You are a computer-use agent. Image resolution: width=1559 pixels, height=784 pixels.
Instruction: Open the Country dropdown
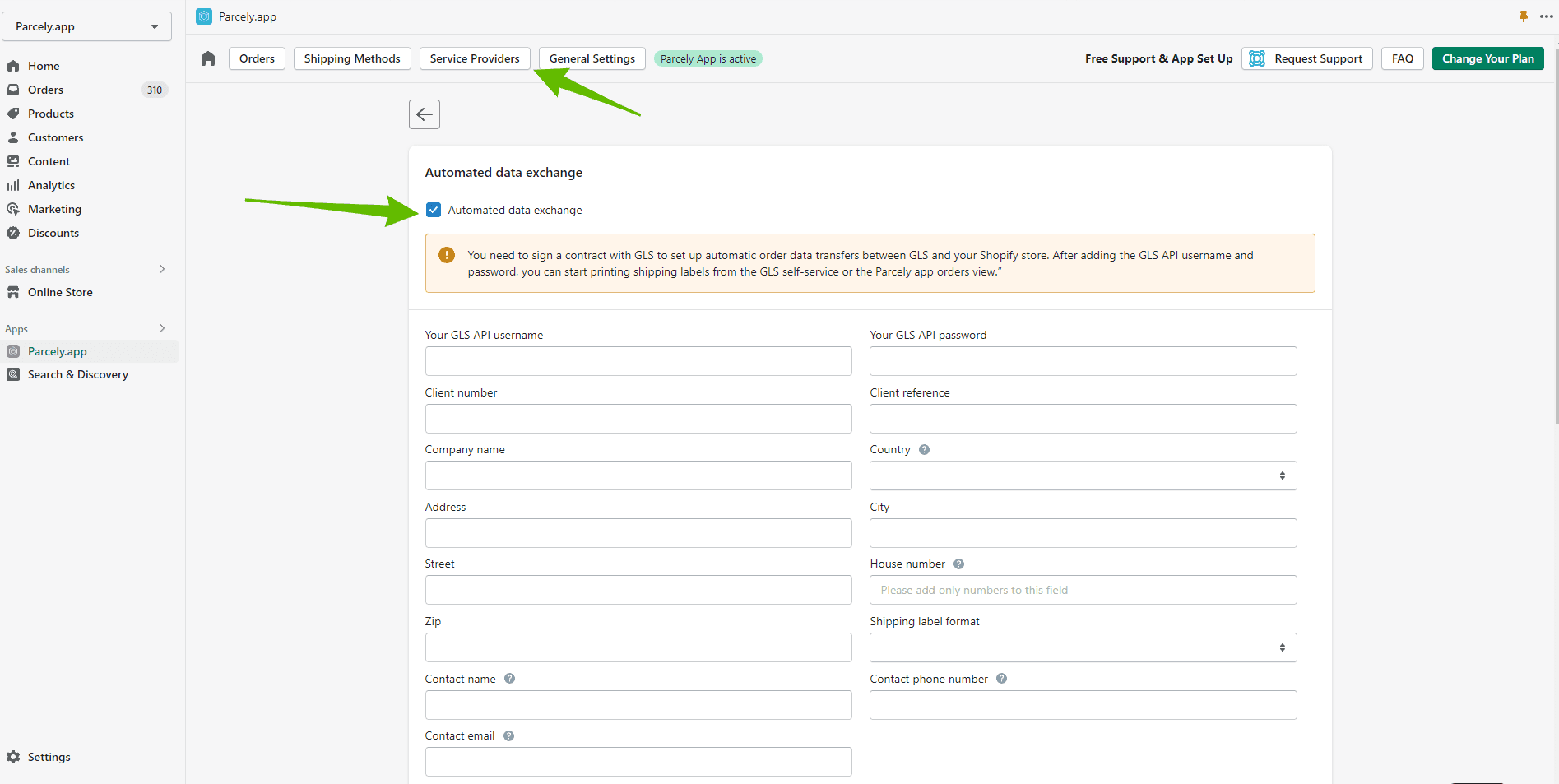[1083, 476]
